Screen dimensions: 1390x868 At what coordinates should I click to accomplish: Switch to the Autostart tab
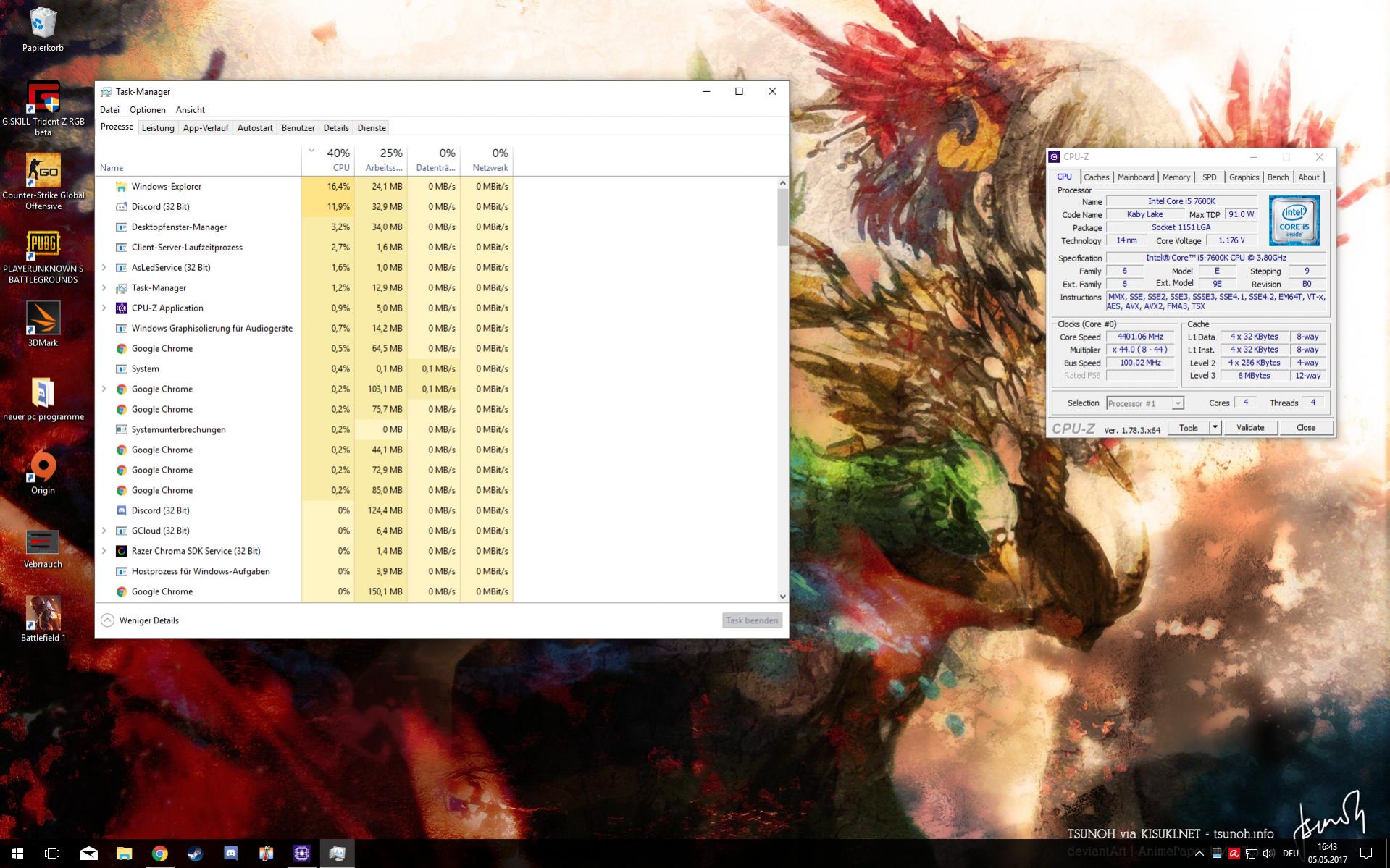tap(255, 128)
